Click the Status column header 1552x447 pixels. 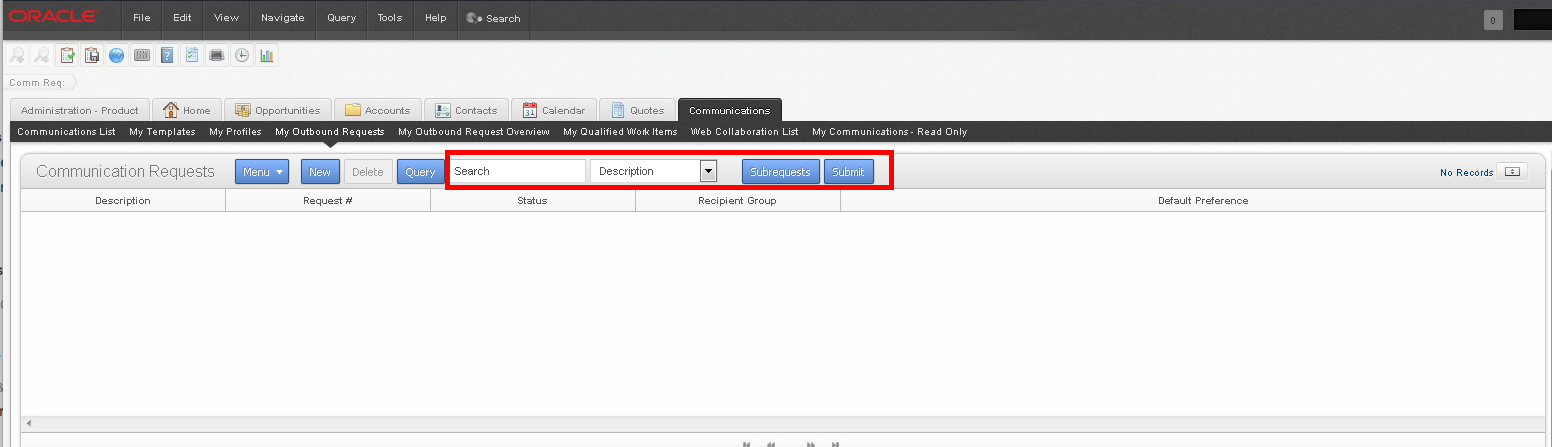pyautogui.click(x=532, y=201)
